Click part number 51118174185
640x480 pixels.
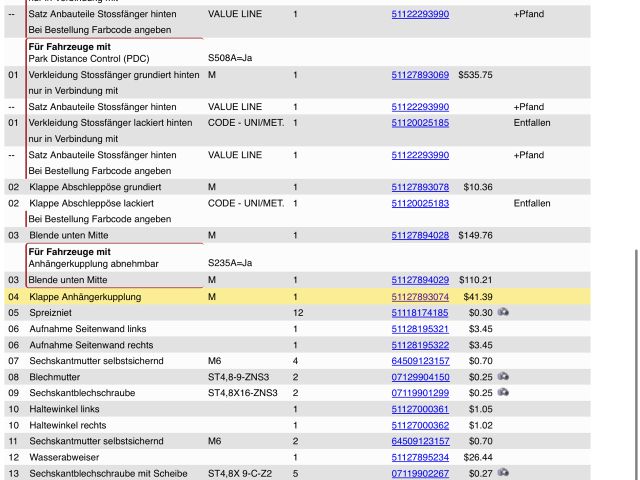420,313
